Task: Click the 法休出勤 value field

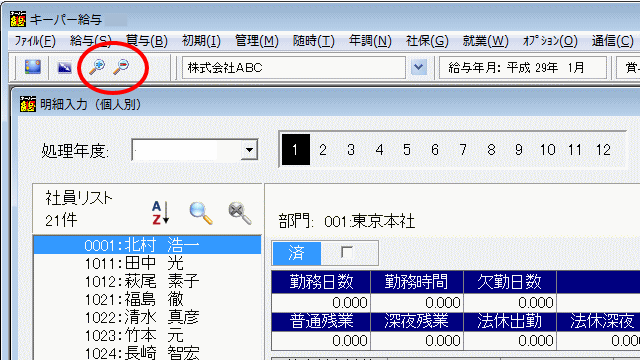Action: tap(510, 341)
